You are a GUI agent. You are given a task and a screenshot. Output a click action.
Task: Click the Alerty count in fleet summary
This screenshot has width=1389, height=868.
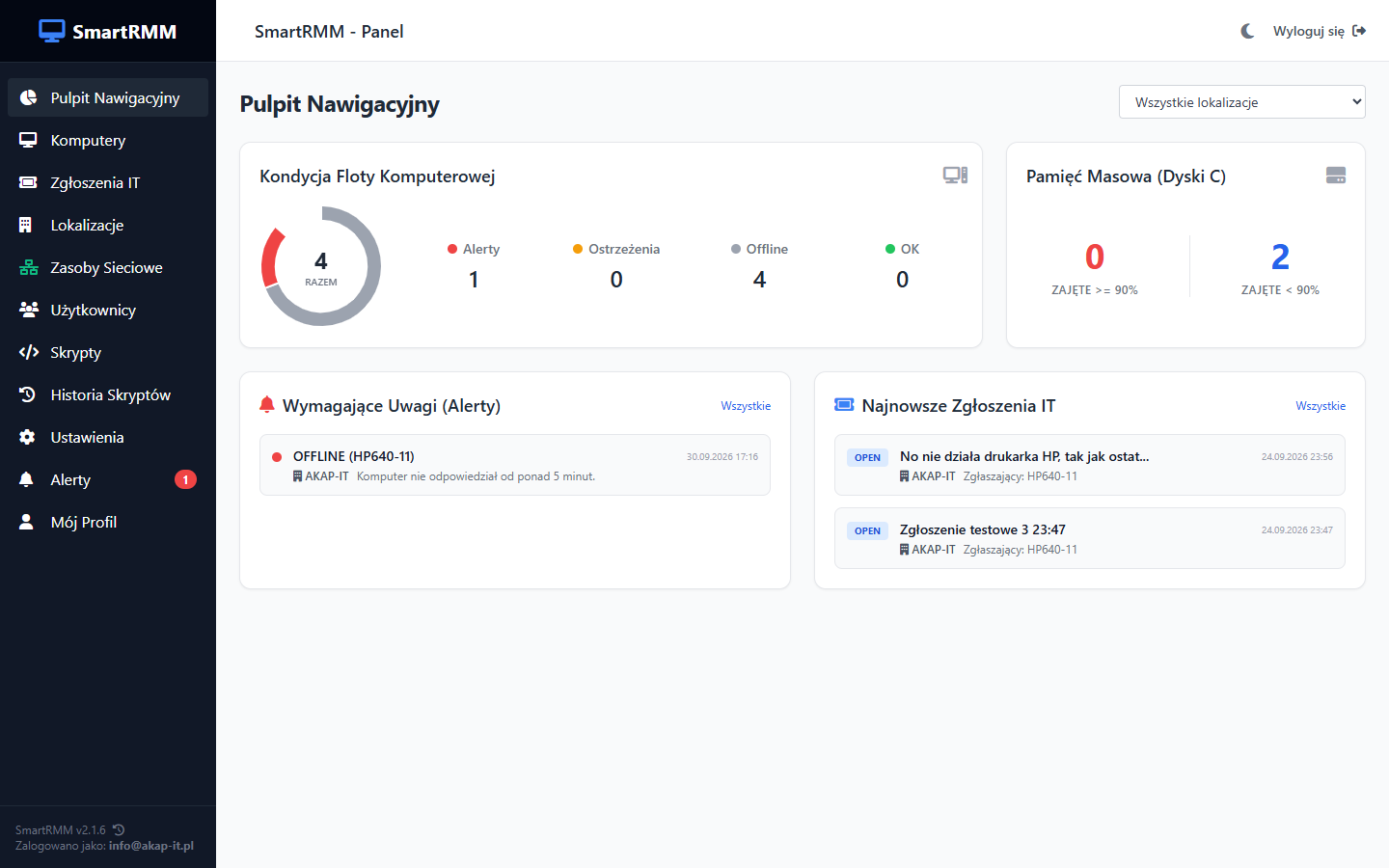tap(474, 280)
